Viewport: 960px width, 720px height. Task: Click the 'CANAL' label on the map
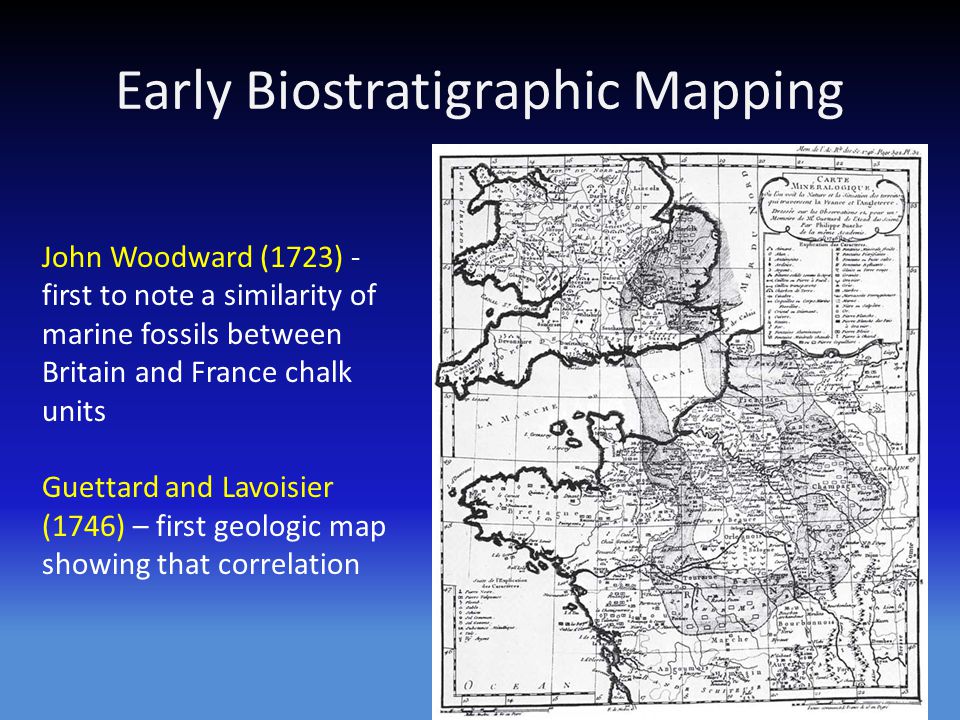click(673, 373)
